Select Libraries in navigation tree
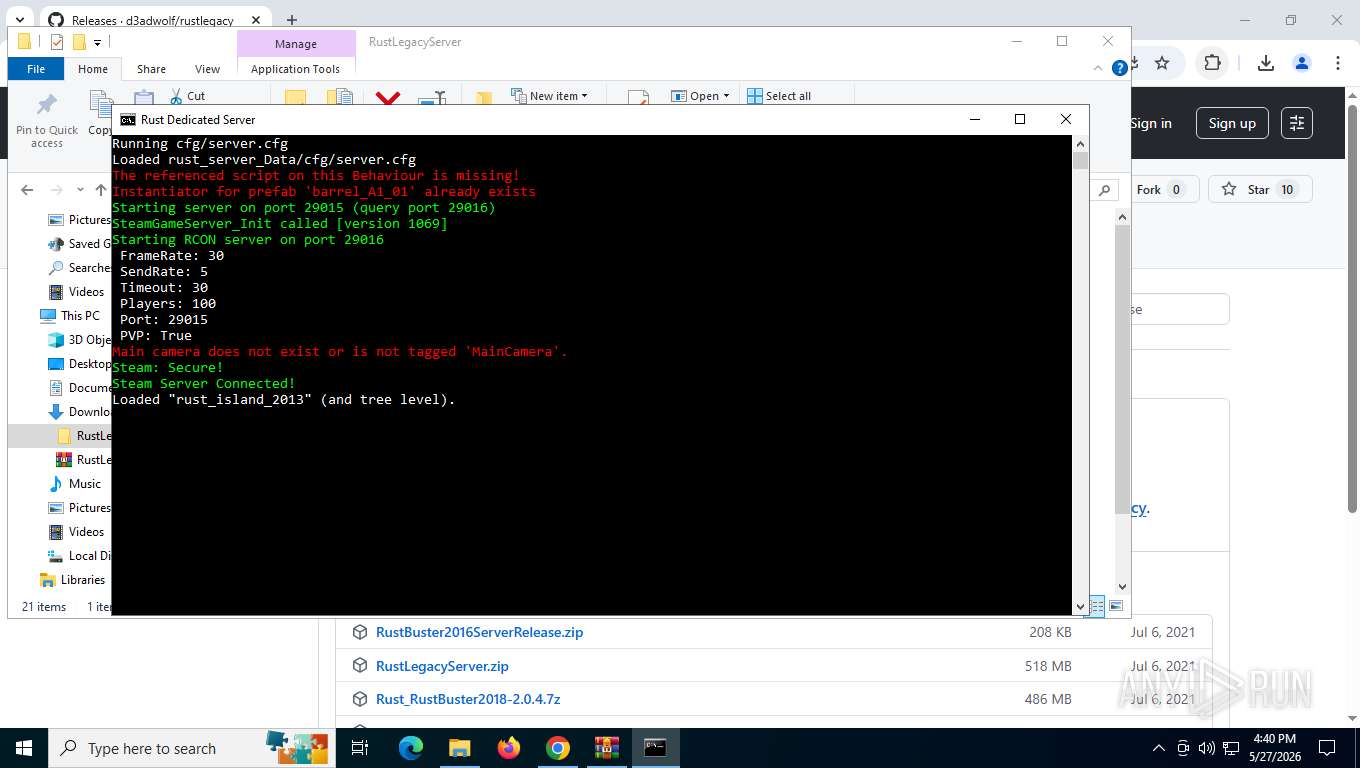Viewport: 1360px width, 768px height. tap(82, 579)
